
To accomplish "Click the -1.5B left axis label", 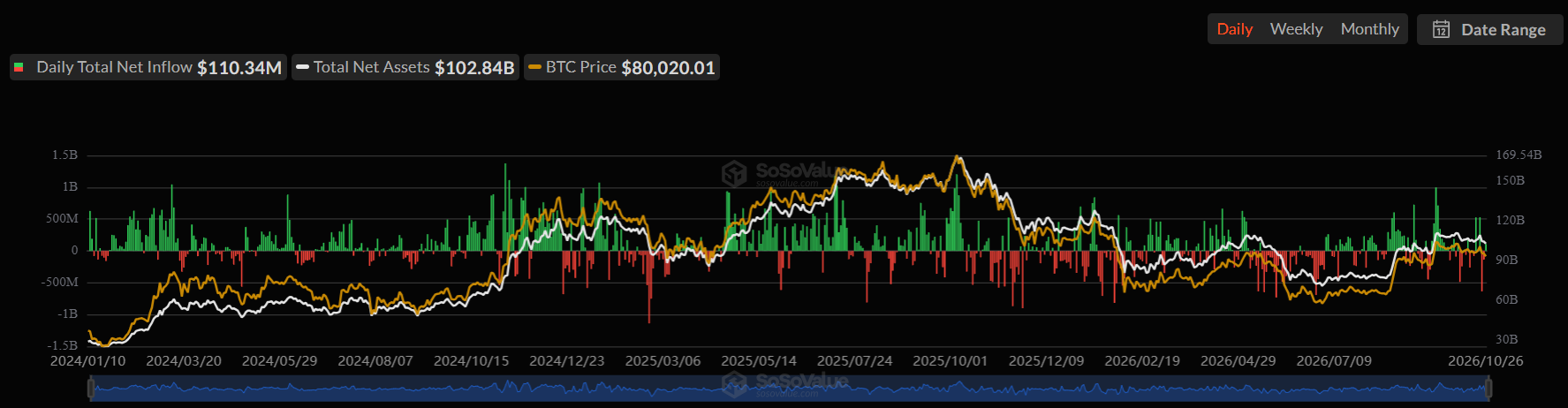I will coord(62,345).
